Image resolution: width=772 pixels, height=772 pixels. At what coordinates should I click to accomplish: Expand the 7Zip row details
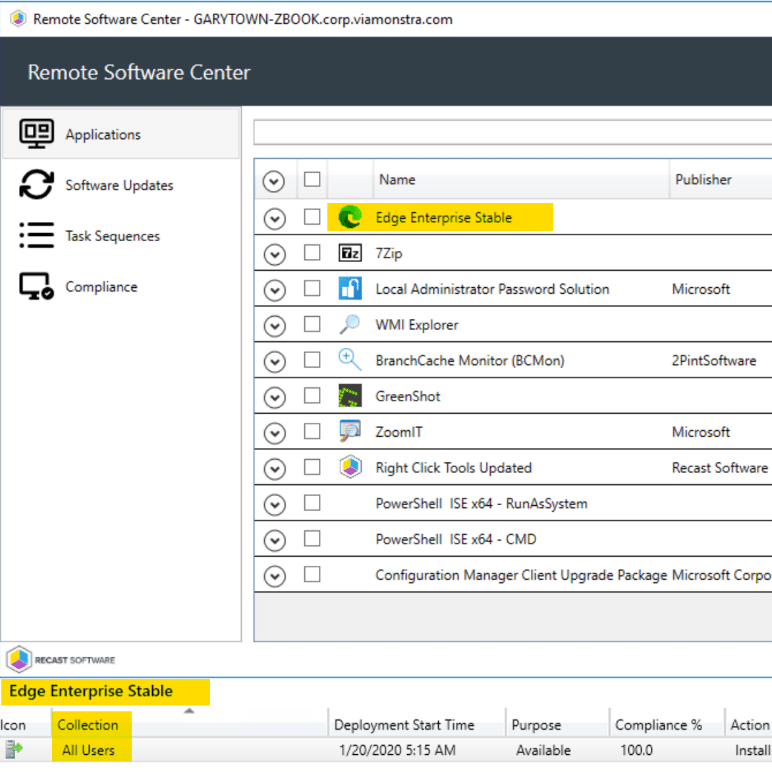(274, 255)
